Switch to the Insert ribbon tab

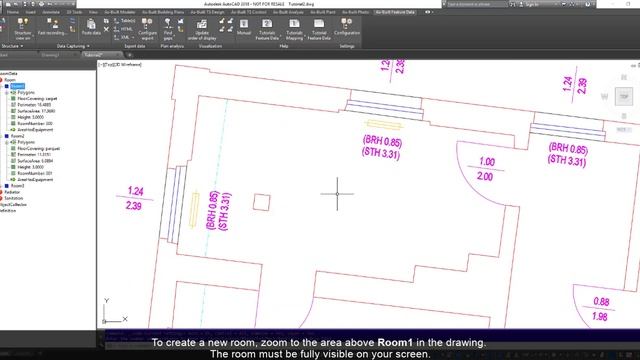click(x=31, y=12)
